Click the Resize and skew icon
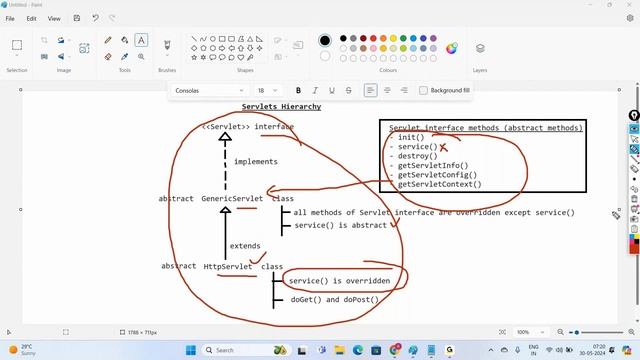 coord(44,57)
